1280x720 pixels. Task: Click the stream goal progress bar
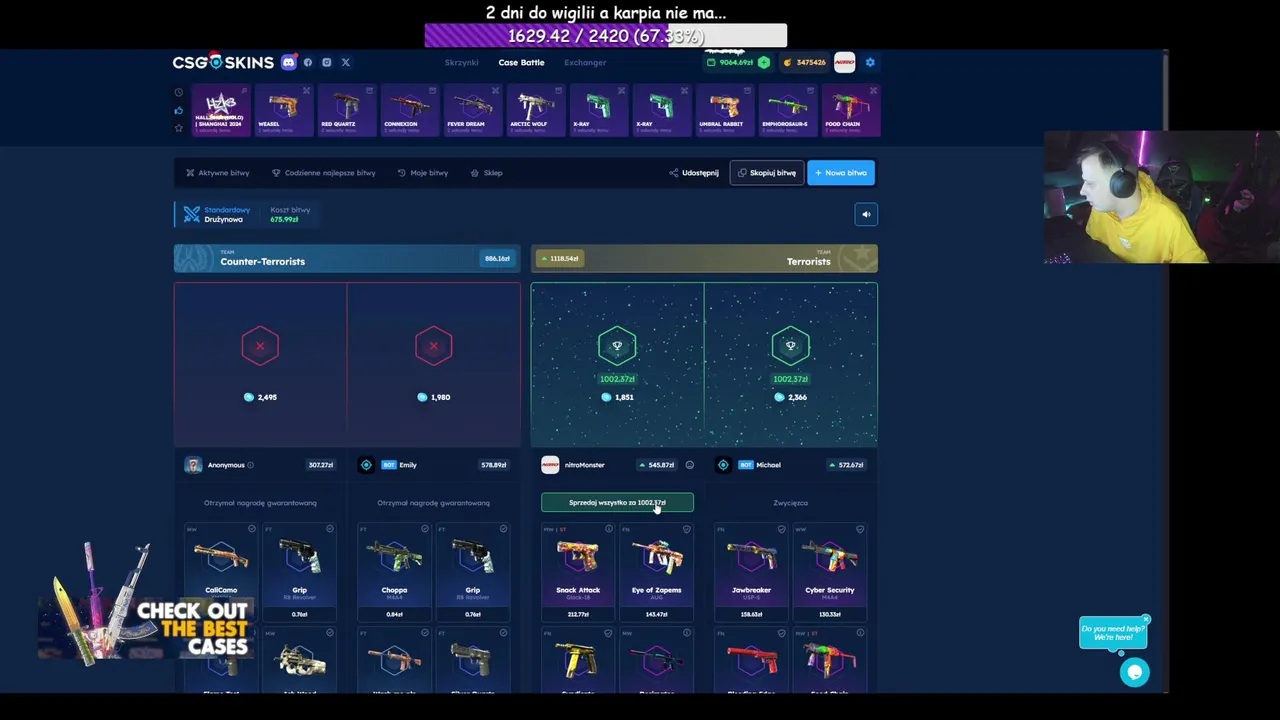(x=606, y=36)
